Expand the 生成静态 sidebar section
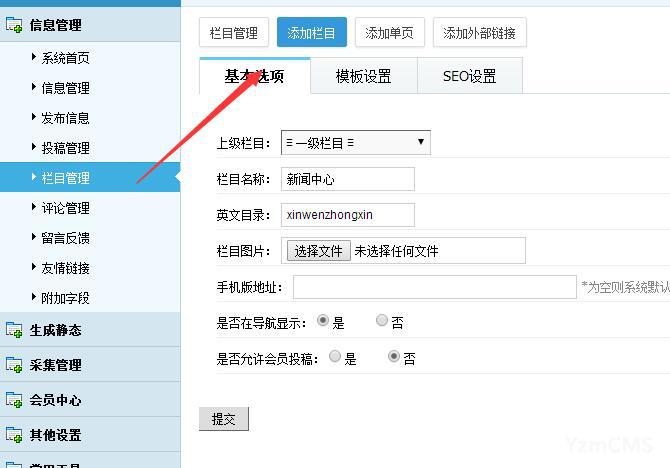 (56, 330)
